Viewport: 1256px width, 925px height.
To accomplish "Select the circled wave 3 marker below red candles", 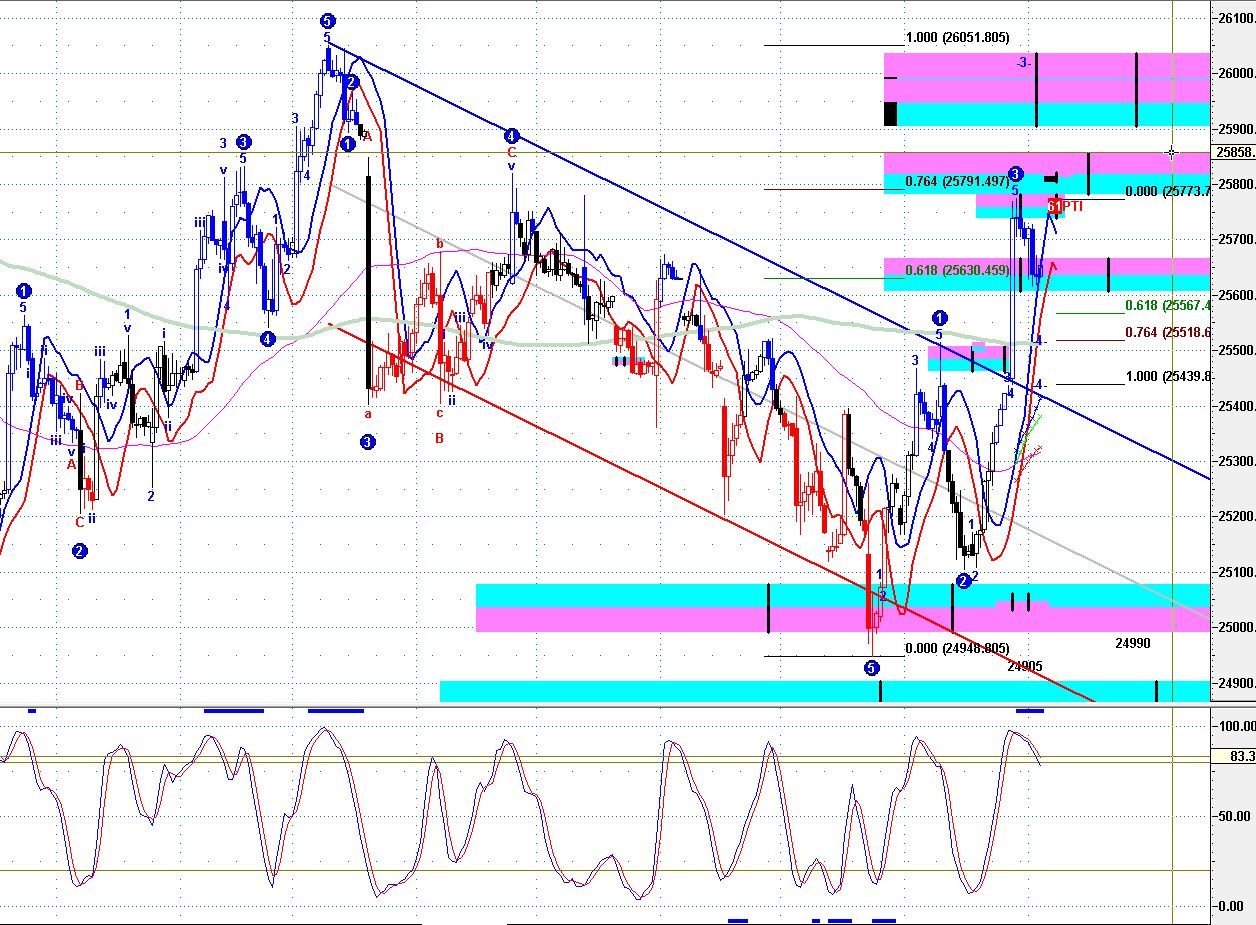I will coord(368,441).
